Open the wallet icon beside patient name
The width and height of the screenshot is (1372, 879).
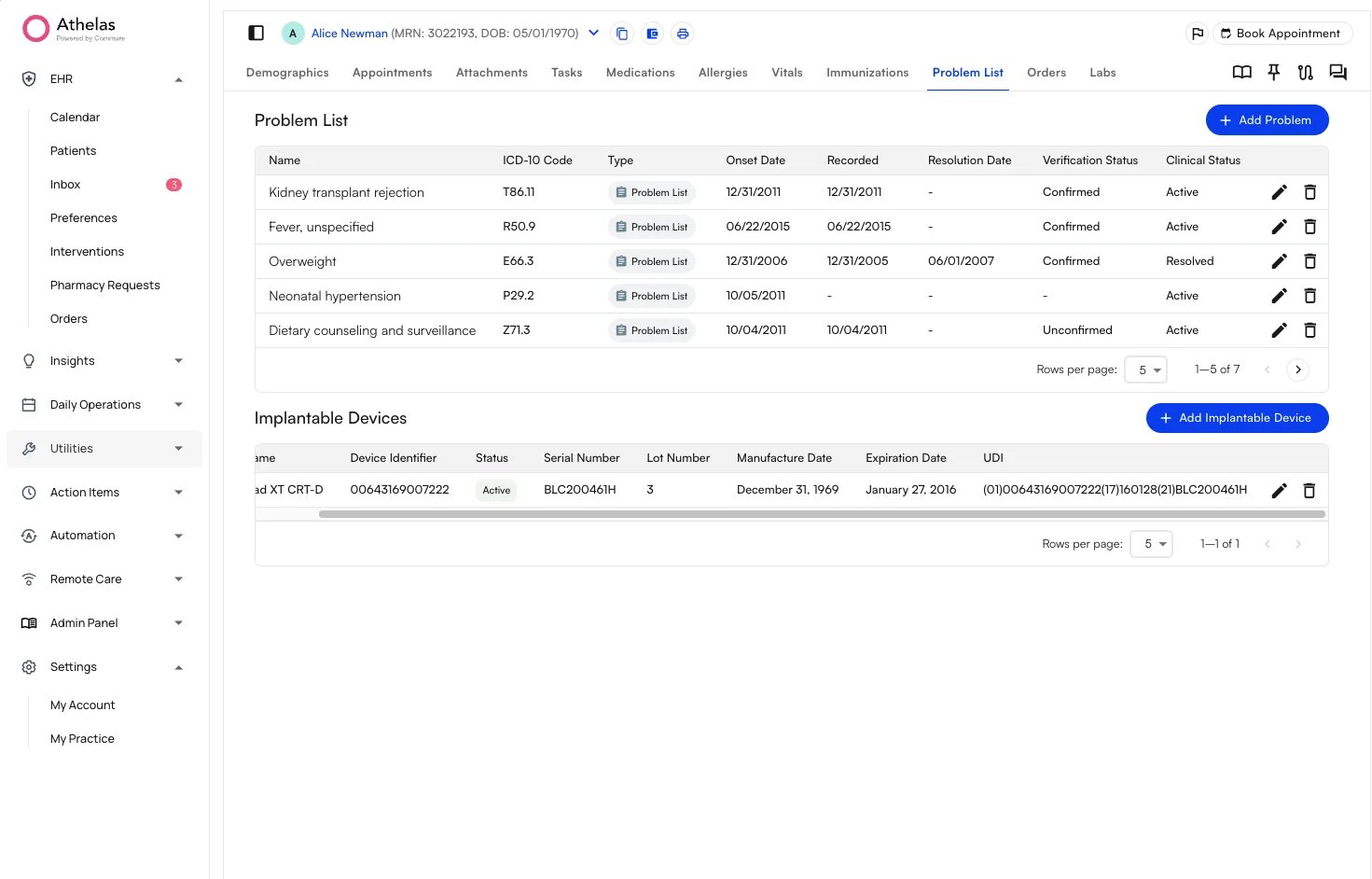(x=653, y=34)
